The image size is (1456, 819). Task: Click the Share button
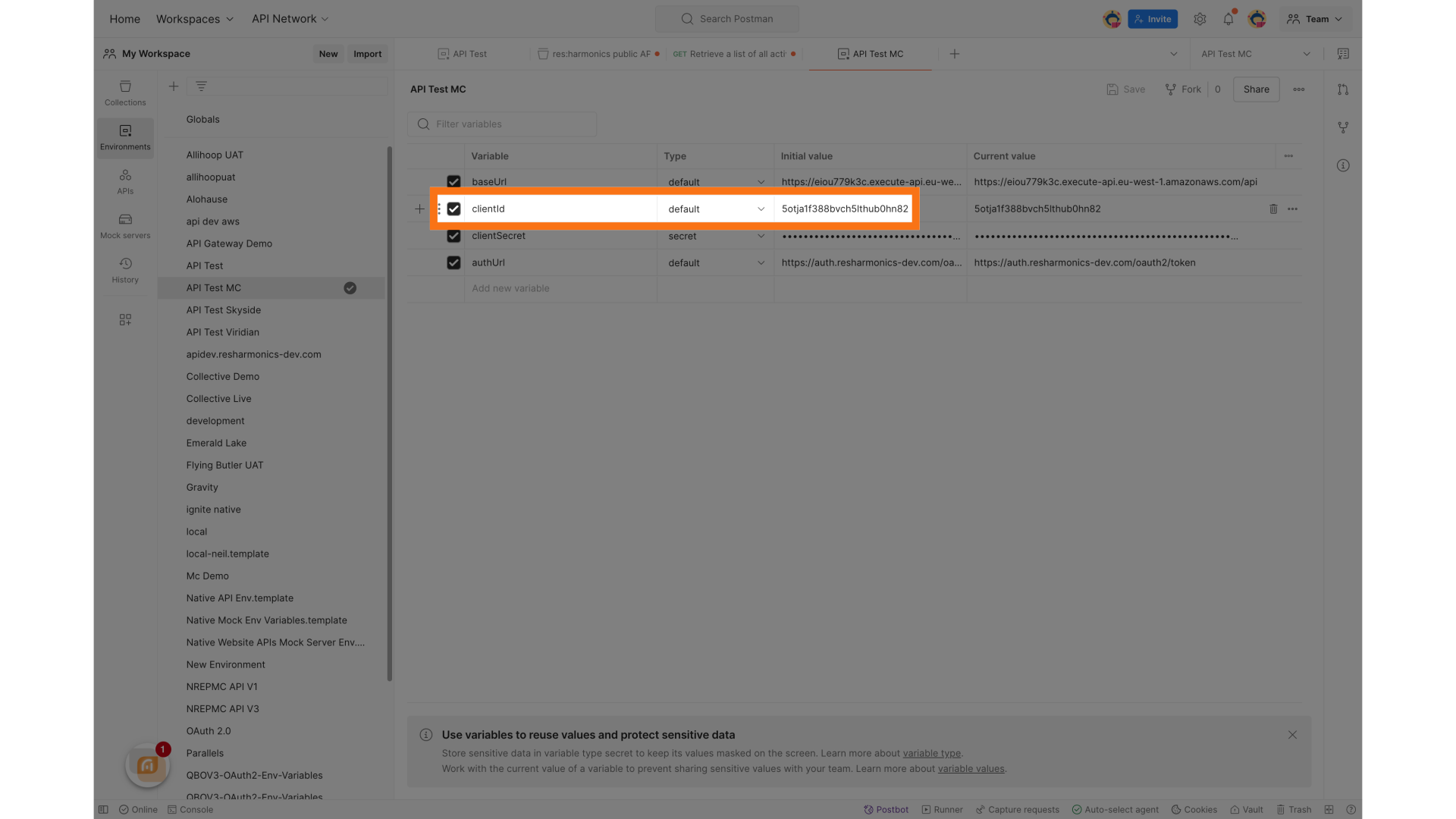pyautogui.click(x=1256, y=89)
